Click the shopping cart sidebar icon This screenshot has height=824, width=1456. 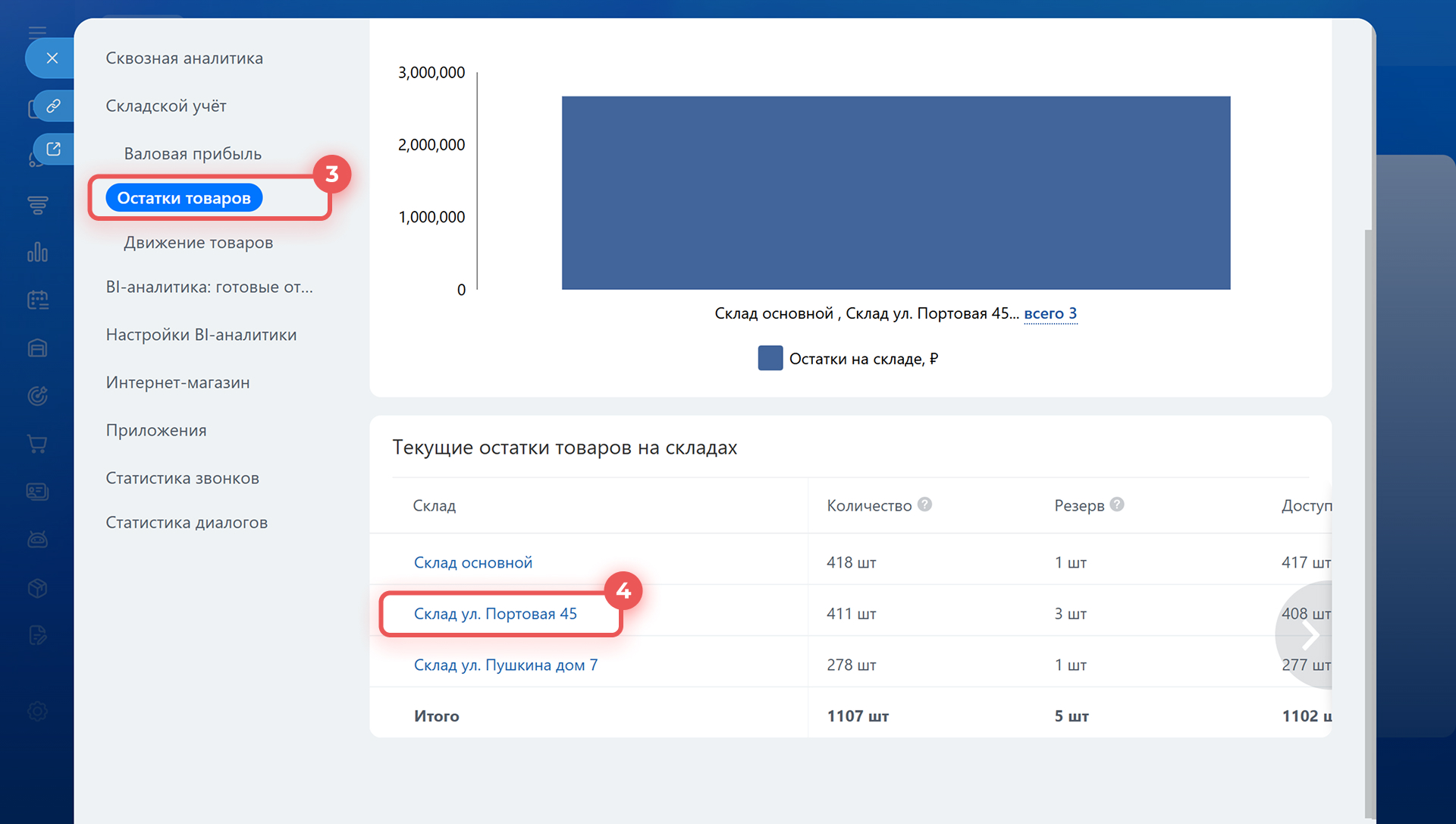37,444
